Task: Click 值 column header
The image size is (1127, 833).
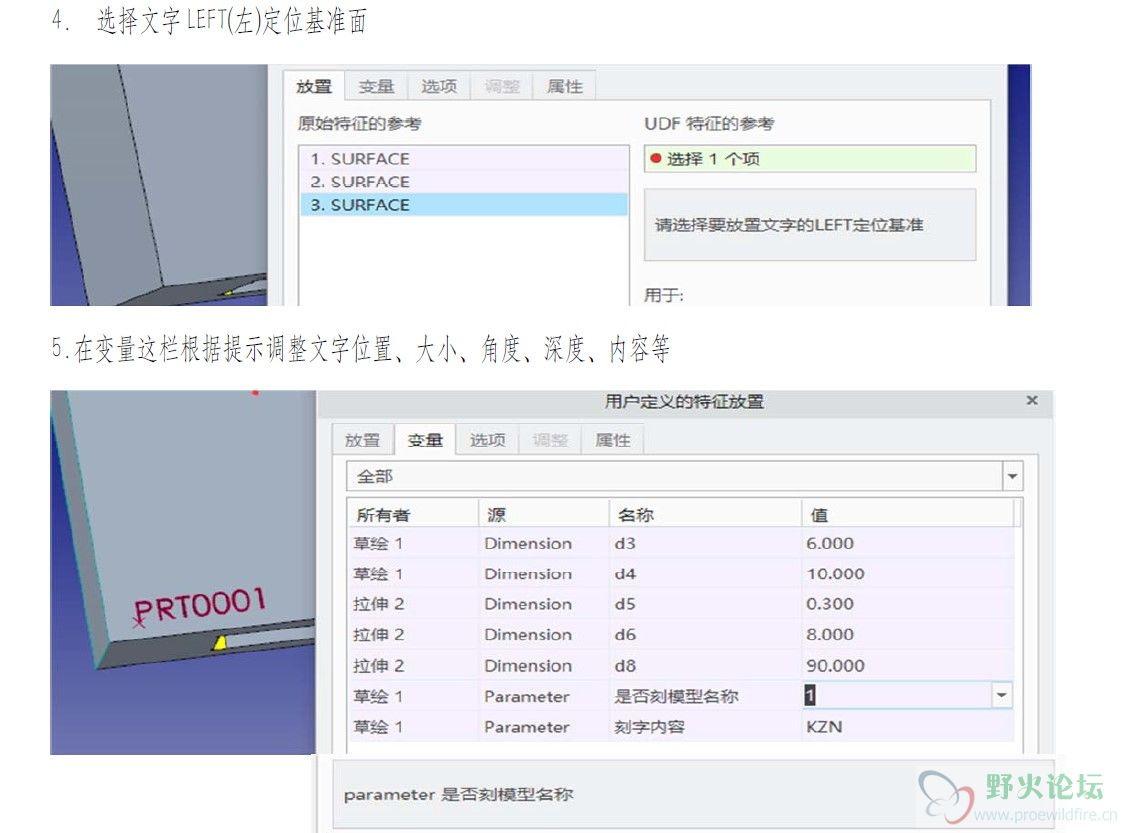Action: 908,515
